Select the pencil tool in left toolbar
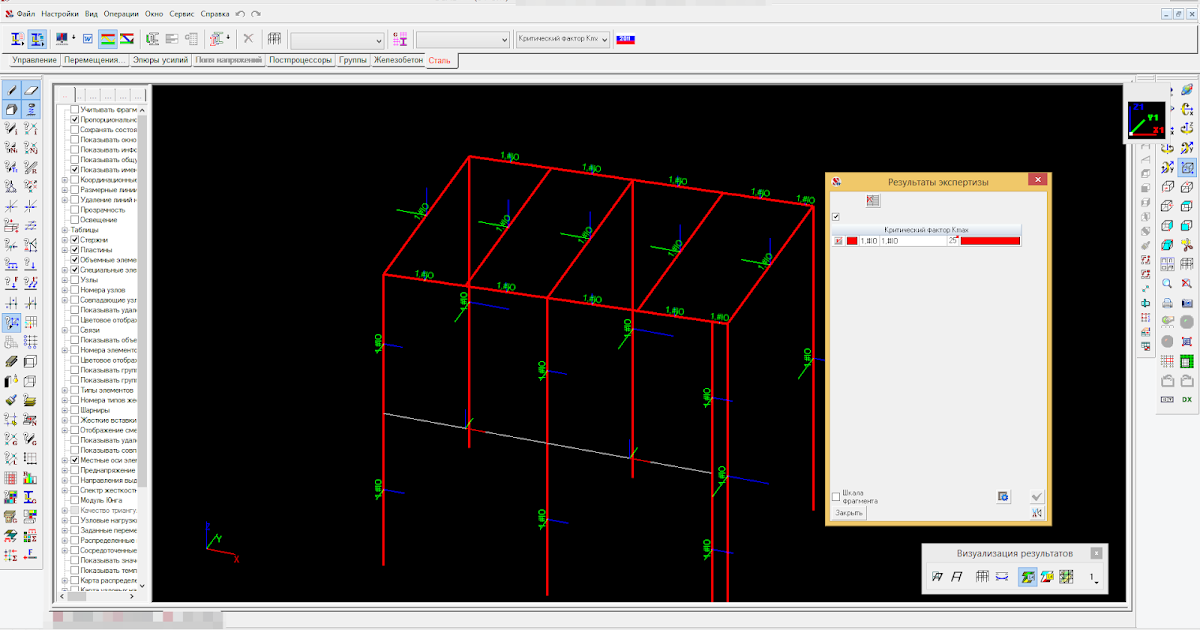 (x=11, y=90)
